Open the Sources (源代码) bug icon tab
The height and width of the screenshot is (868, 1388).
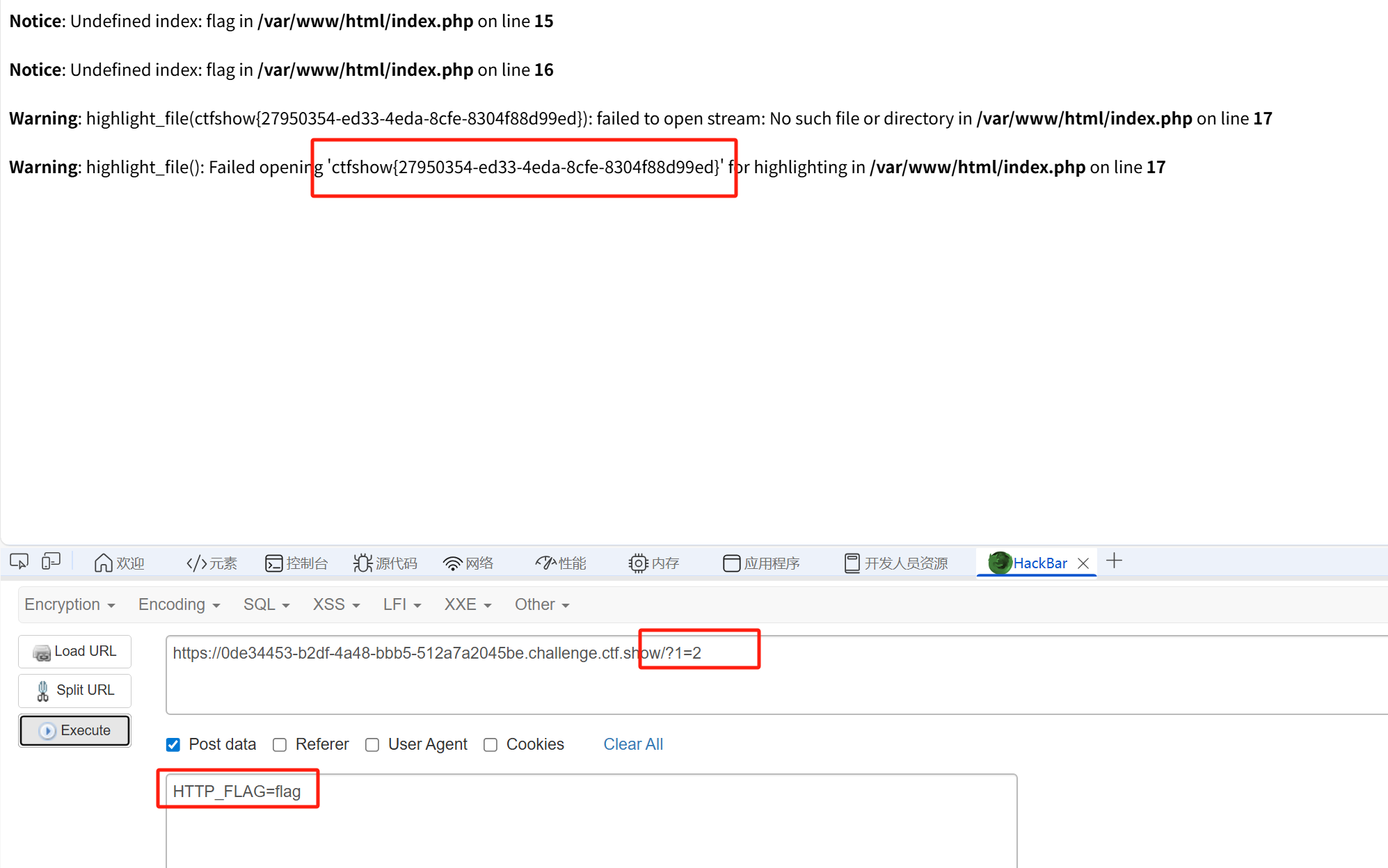tap(385, 563)
